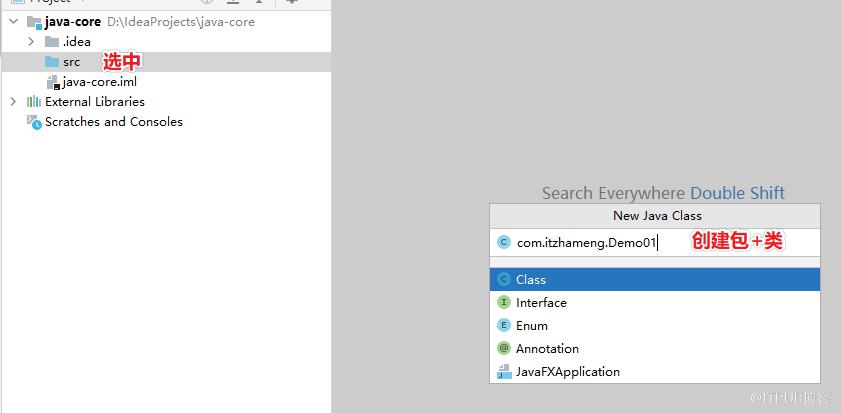Click the java-core.iml file icon

(53, 82)
